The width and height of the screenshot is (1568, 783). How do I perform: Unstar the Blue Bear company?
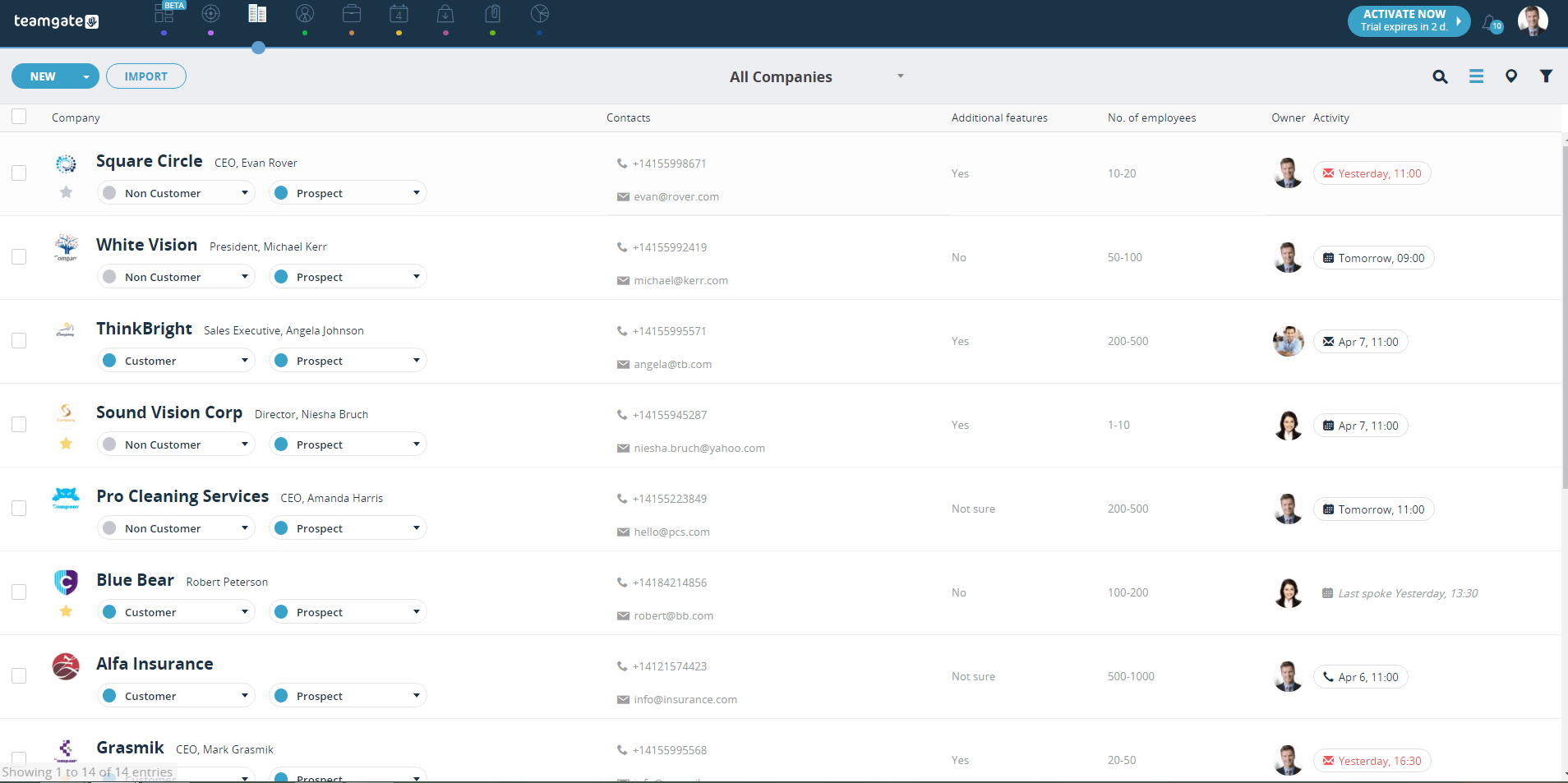tap(67, 611)
